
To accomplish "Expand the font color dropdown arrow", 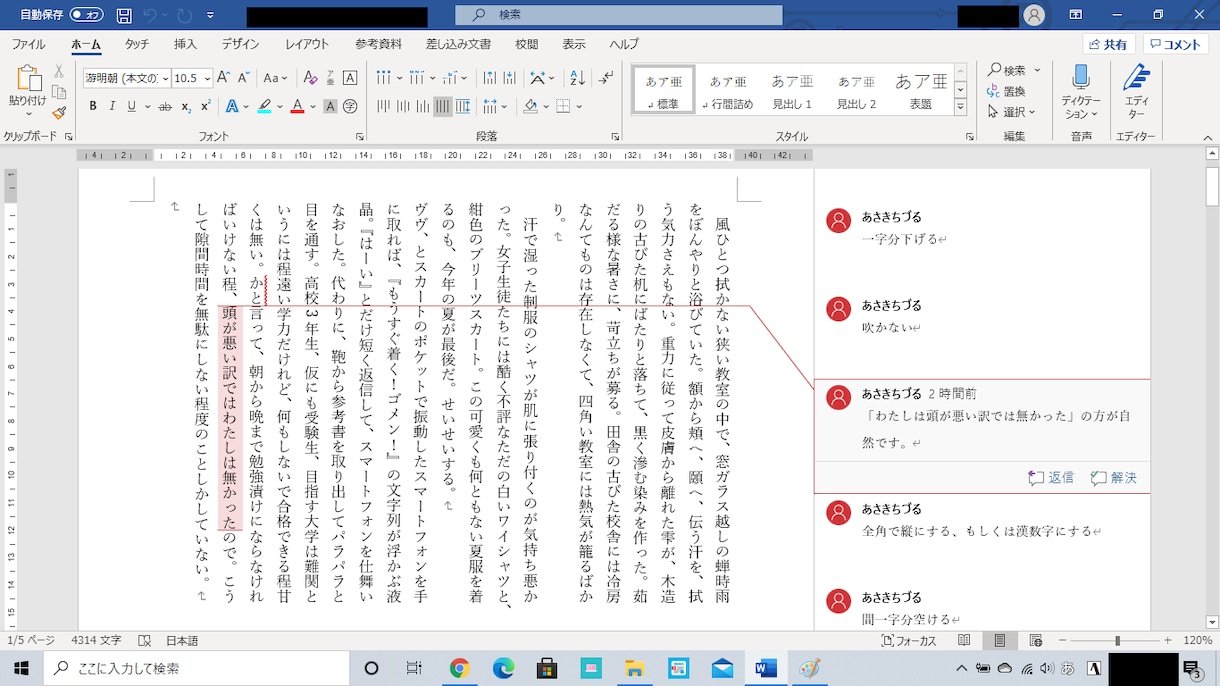I will point(313,106).
